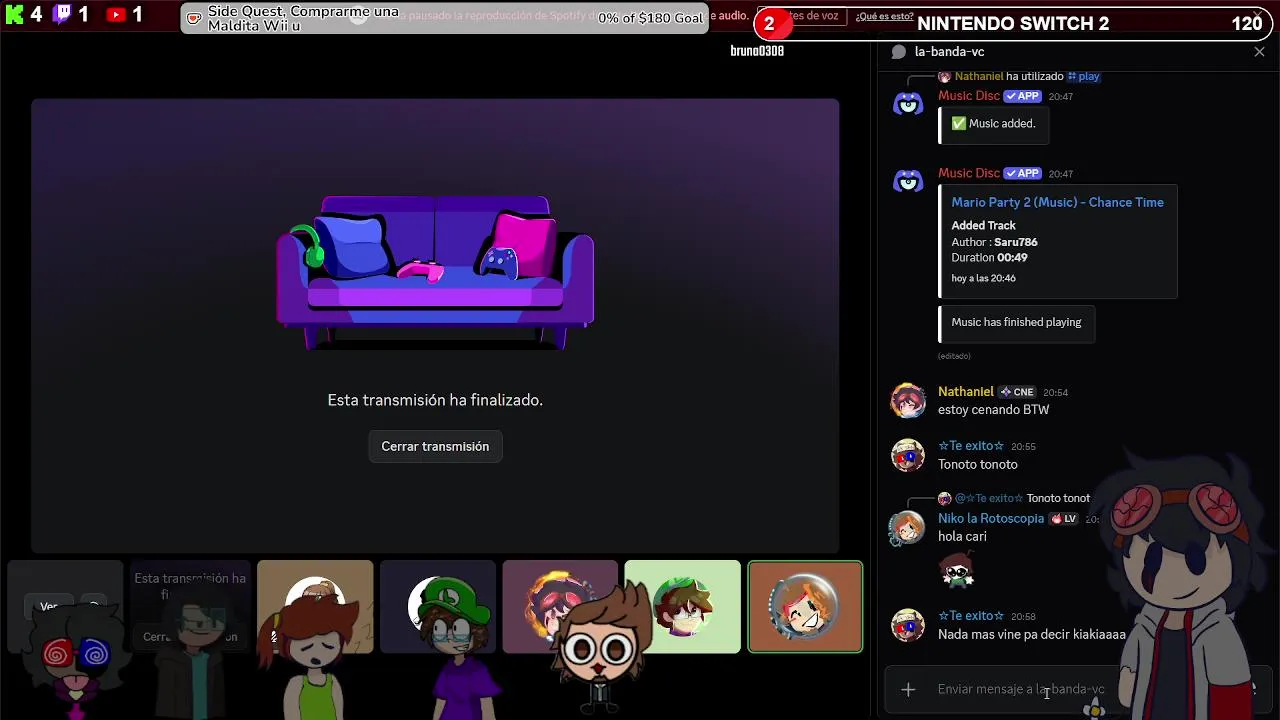Click Nathaniel's name in the 'ha utilizado' line
The width and height of the screenshot is (1280, 720).
tap(978, 76)
